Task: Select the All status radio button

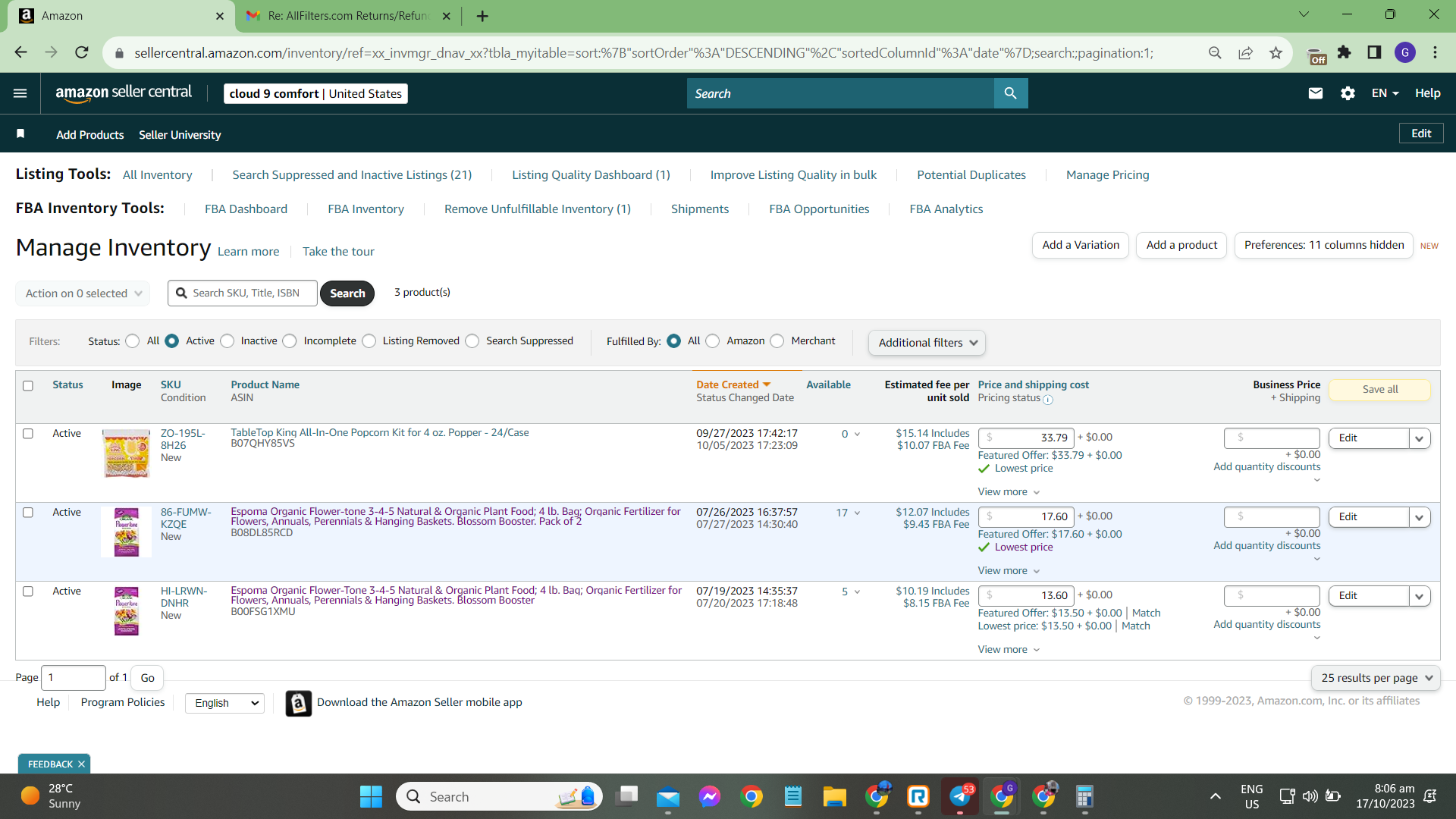Action: 133,341
